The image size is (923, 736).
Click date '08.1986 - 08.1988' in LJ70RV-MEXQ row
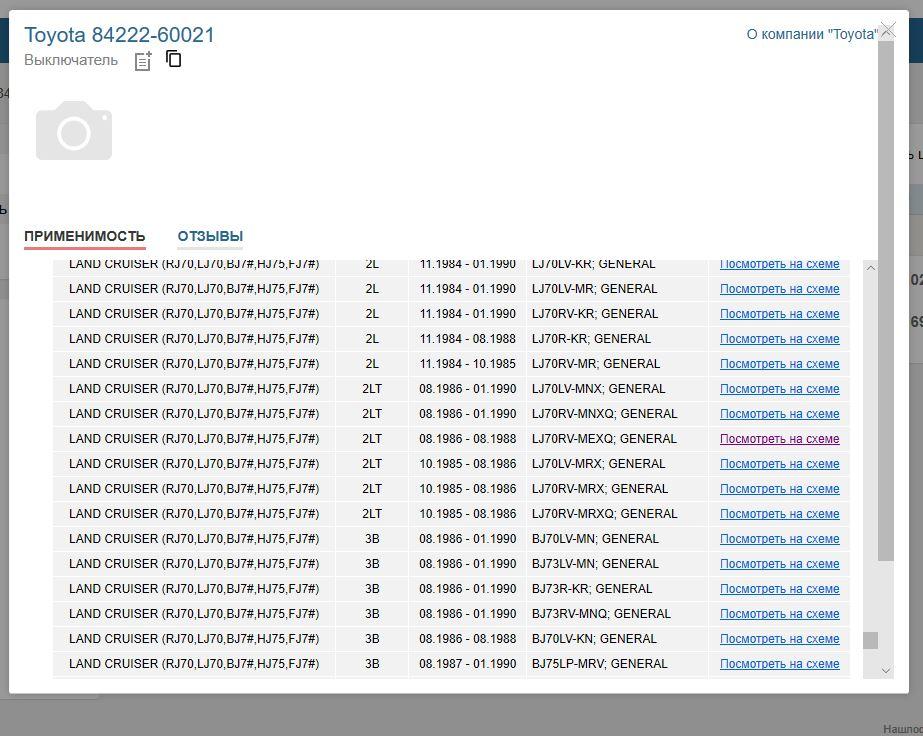[x=467, y=439]
